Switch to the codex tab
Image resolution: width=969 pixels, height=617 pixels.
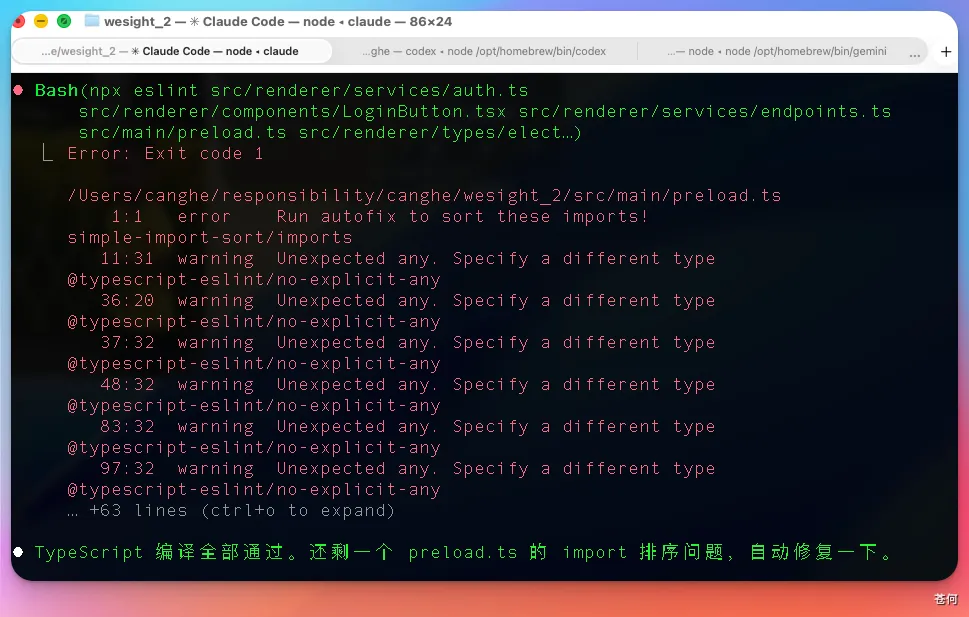484,51
